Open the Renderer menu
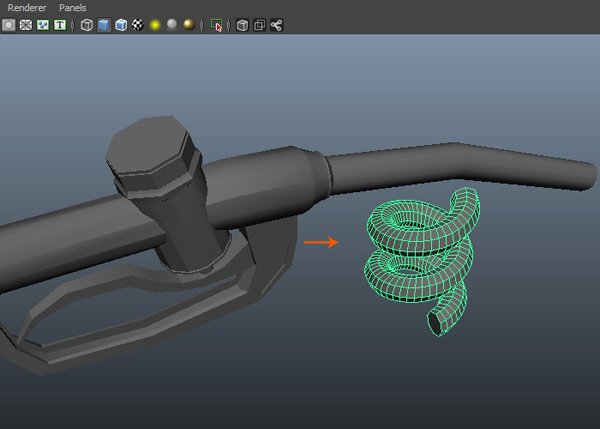 27,7
